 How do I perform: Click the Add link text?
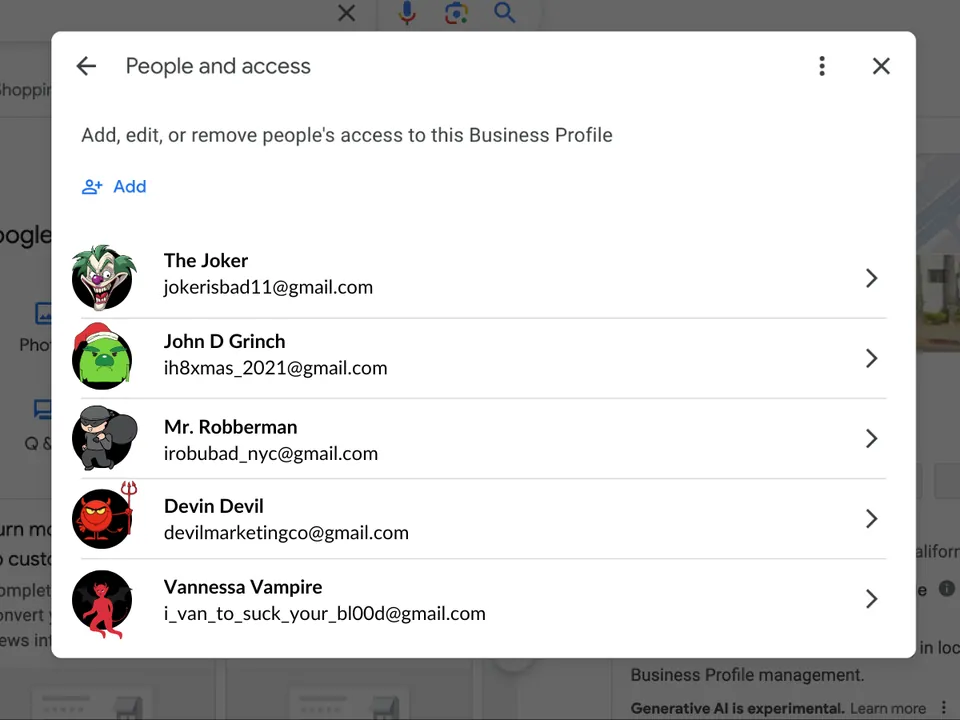click(x=130, y=187)
